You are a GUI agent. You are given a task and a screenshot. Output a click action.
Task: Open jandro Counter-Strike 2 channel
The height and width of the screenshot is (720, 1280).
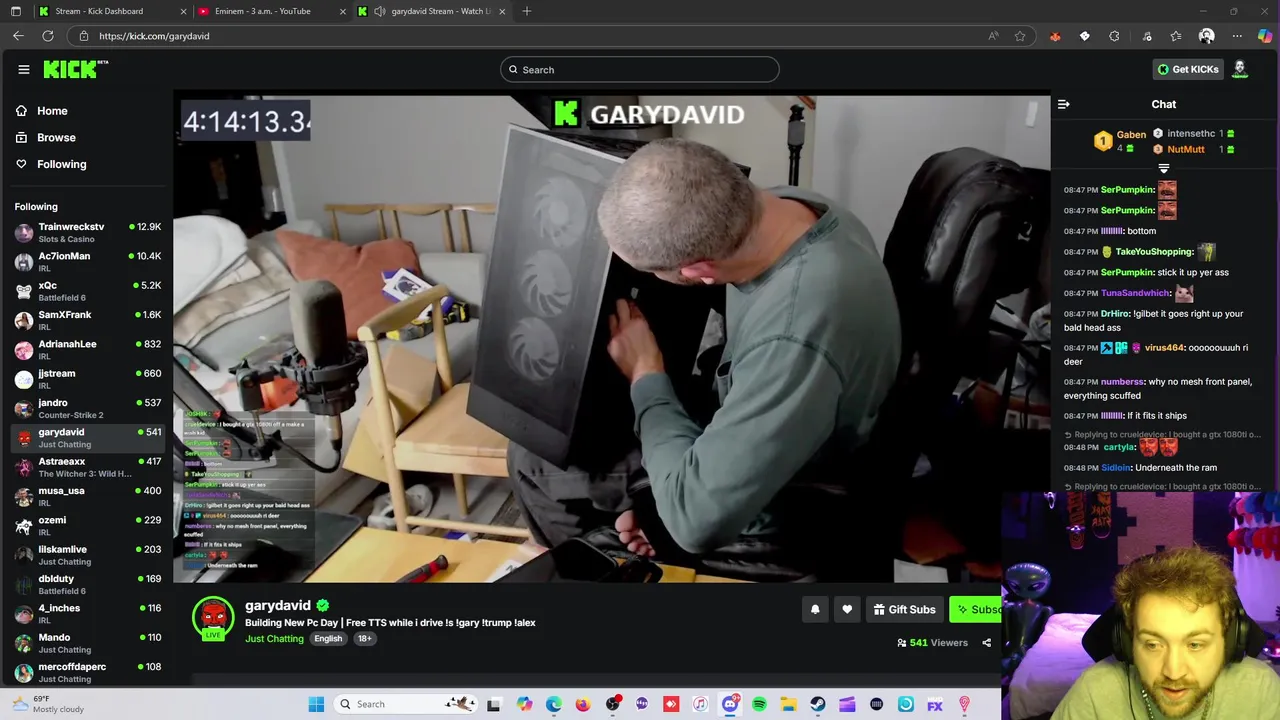tap(87, 408)
